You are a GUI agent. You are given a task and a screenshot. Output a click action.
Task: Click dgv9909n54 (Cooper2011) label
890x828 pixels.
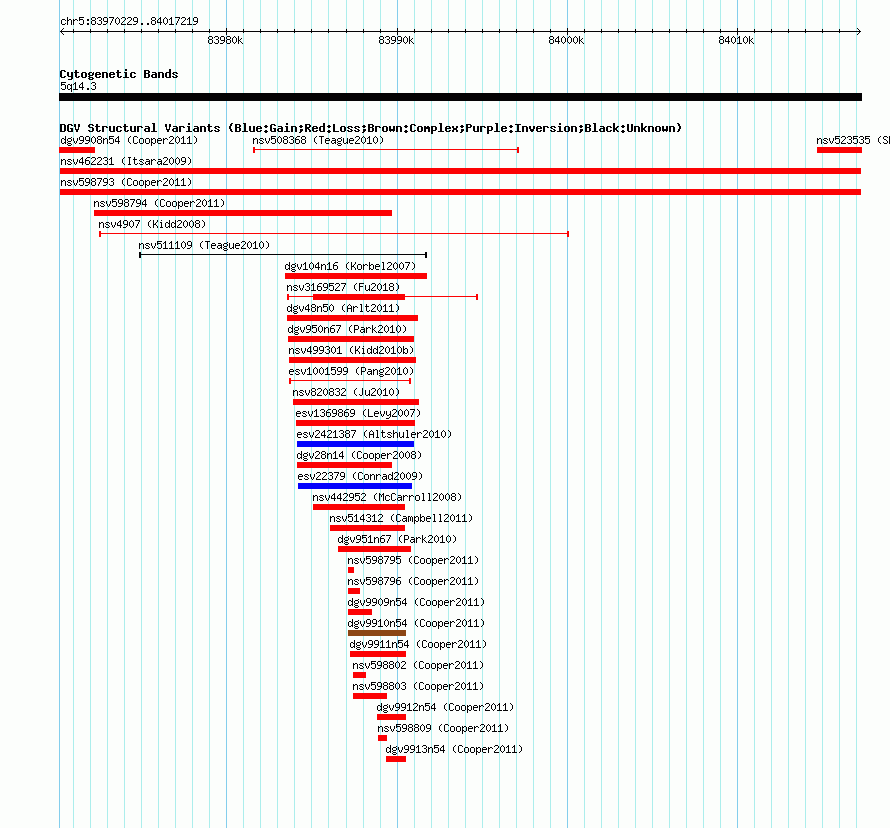(x=416, y=602)
